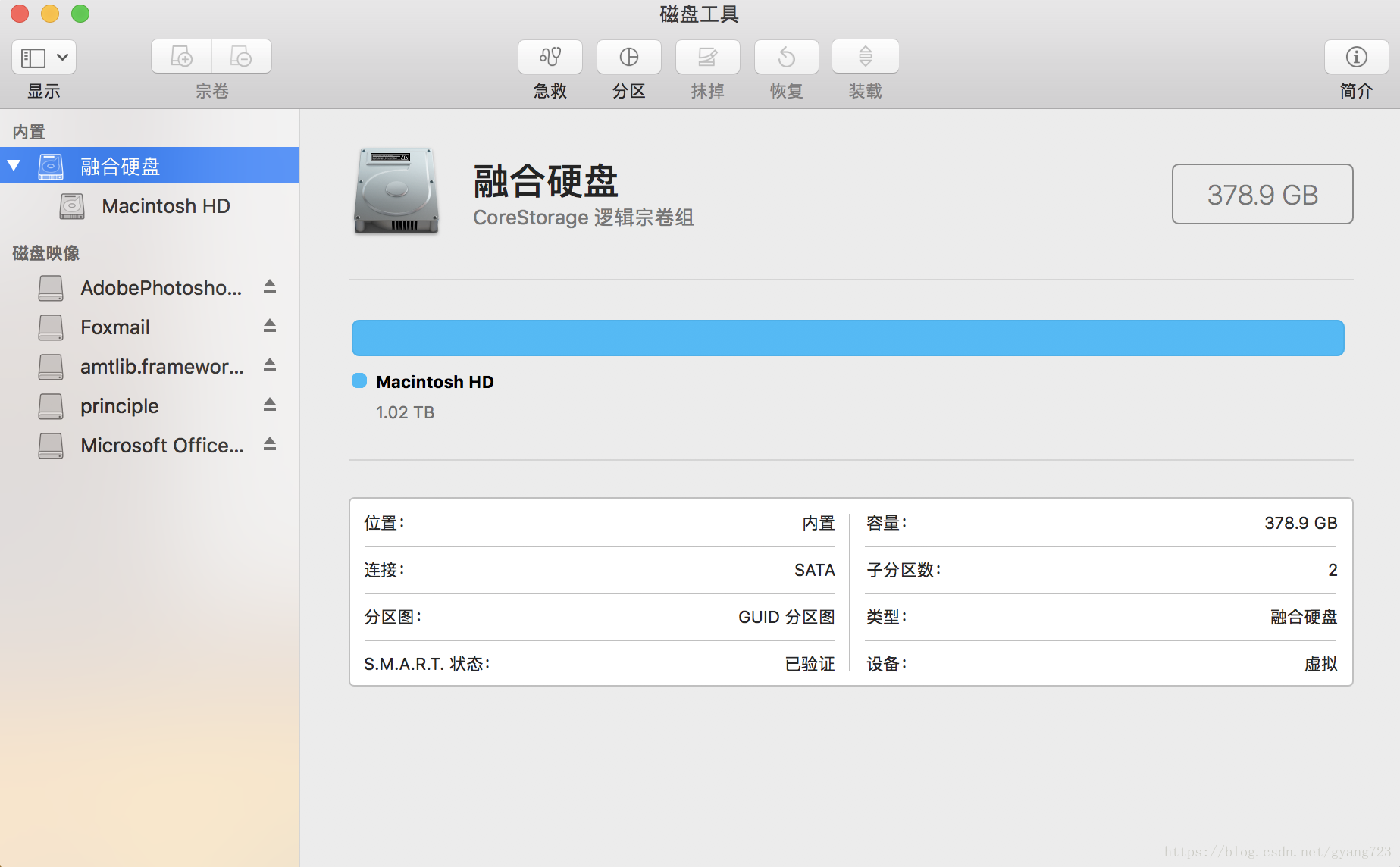The width and height of the screenshot is (1400, 867).
Task: Eject the Microsoft Office... disk image
Action: 270,444
